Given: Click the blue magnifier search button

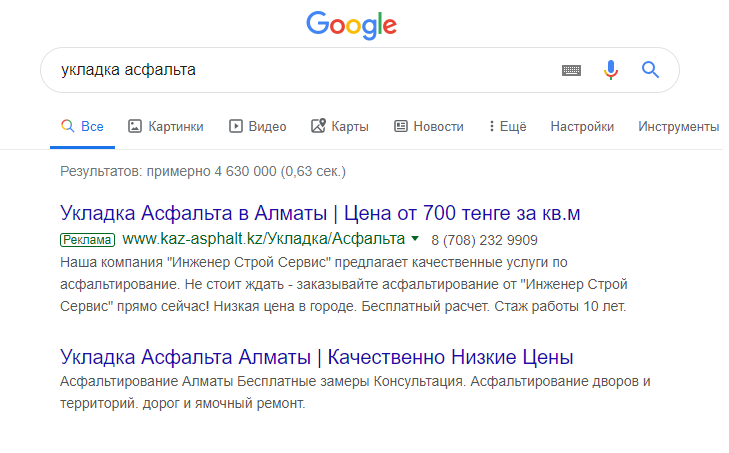Looking at the screenshot, I should pyautogui.click(x=651, y=70).
